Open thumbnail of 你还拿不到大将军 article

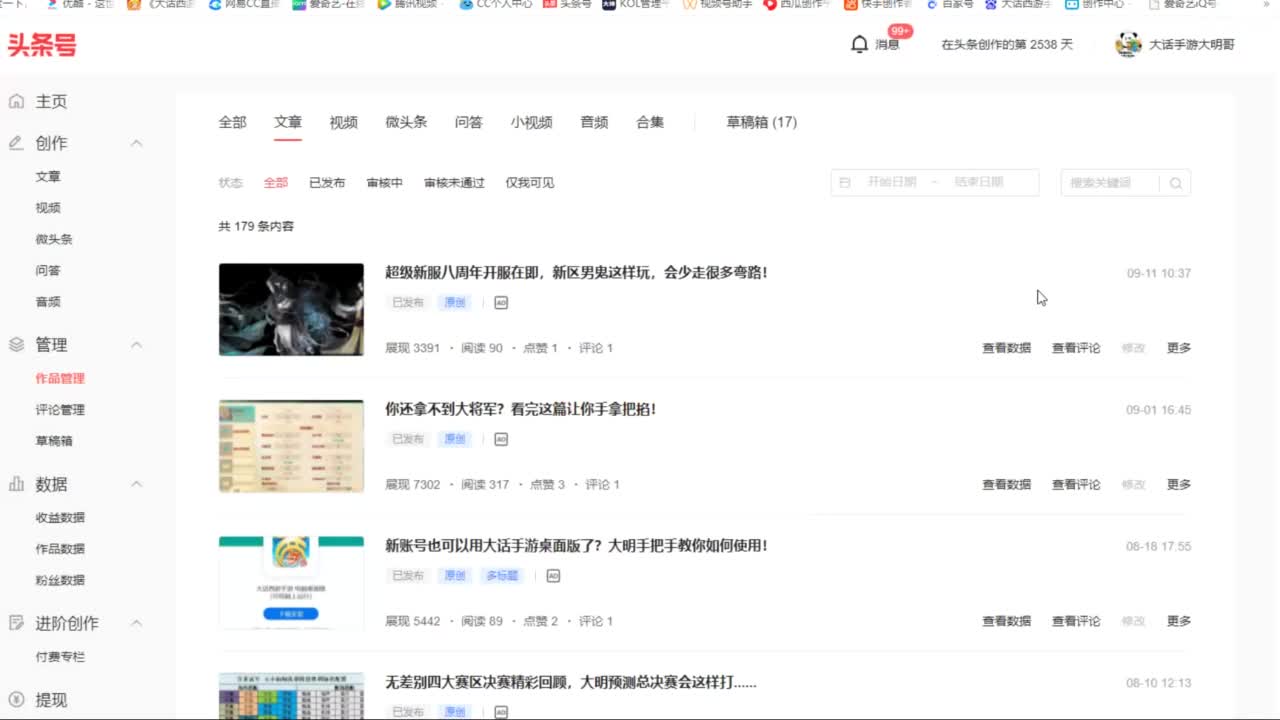coord(291,446)
